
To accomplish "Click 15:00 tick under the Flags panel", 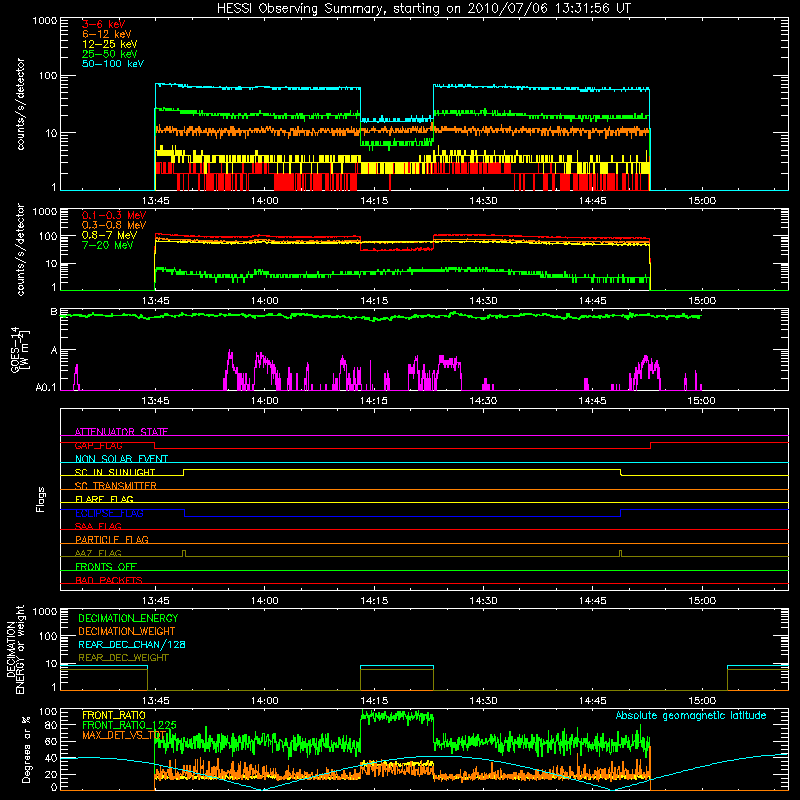I will (x=702, y=601).
